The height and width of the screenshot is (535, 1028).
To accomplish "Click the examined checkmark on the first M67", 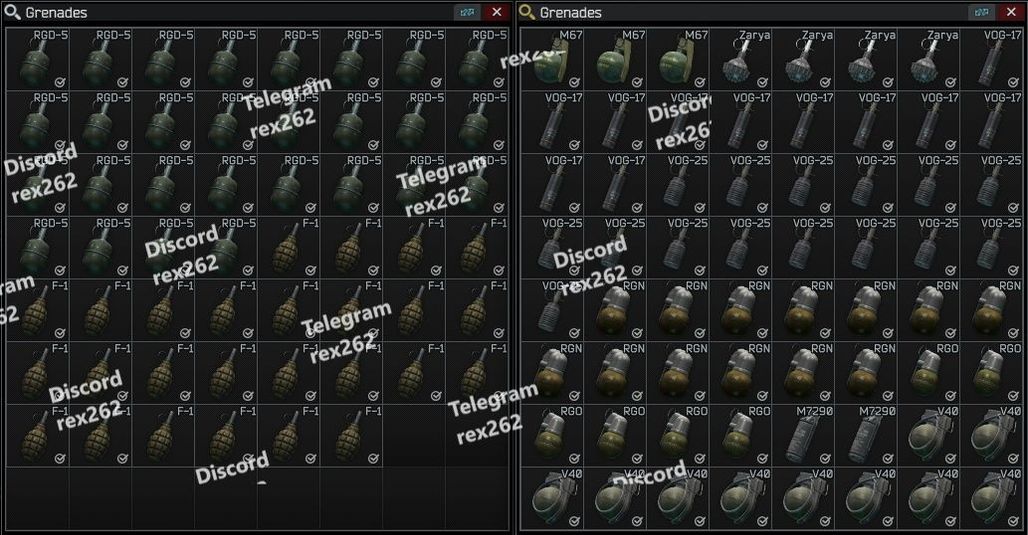I will tap(574, 82).
